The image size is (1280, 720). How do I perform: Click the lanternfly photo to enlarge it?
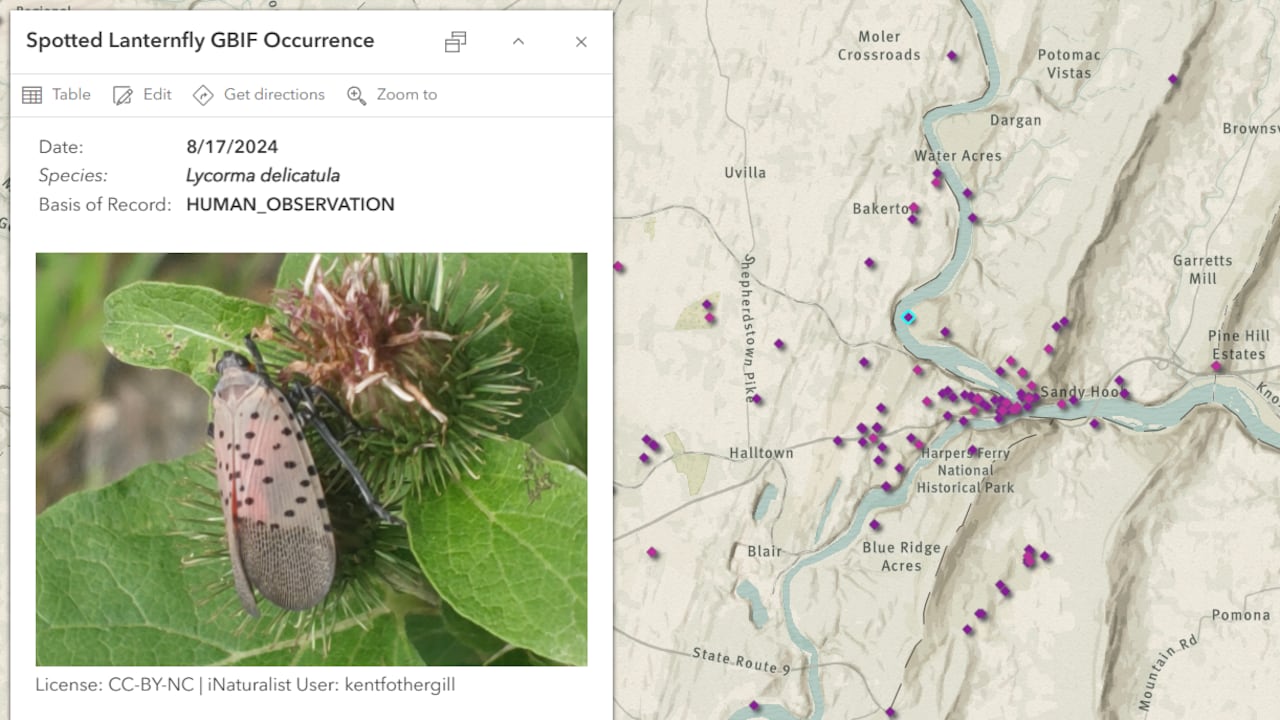pyautogui.click(x=311, y=458)
